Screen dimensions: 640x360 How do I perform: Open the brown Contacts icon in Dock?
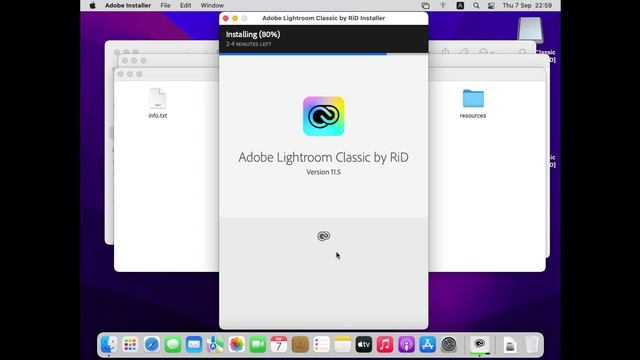[300, 345]
